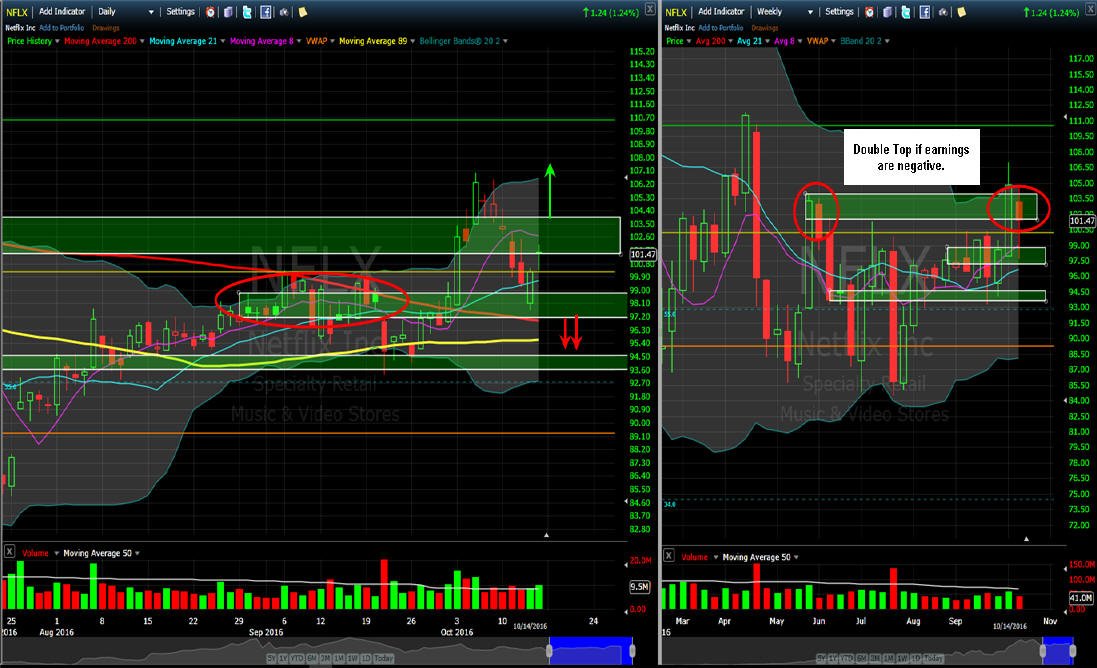Click the 9.5M volume label in Daily chart
Viewport: 1097px width, 668px height.
point(639,587)
